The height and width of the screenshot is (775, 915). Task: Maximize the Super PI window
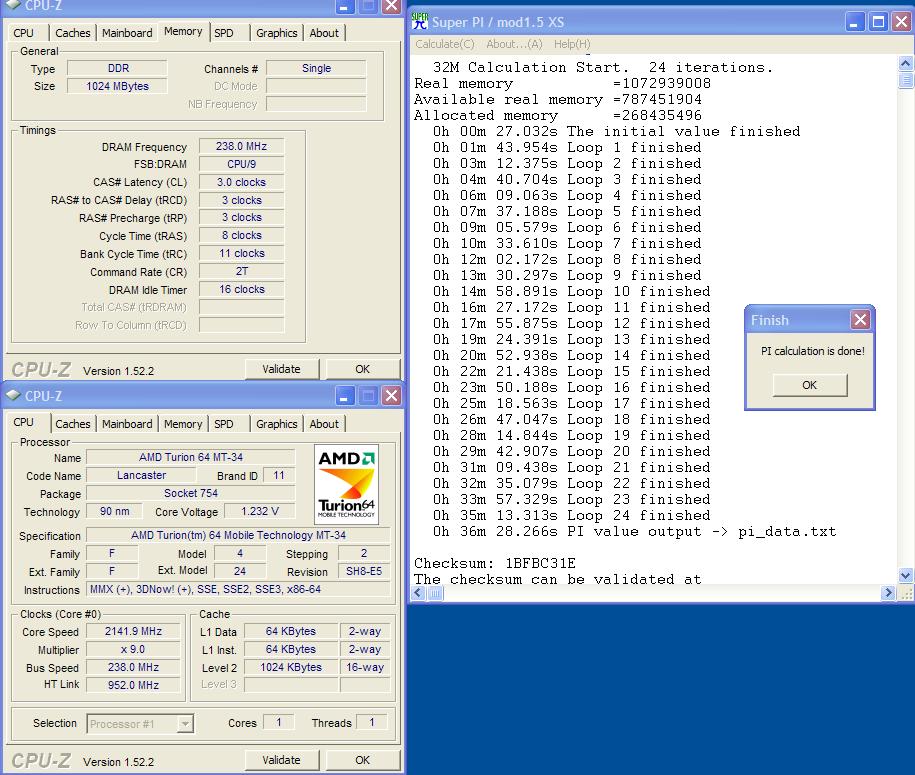point(878,22)
